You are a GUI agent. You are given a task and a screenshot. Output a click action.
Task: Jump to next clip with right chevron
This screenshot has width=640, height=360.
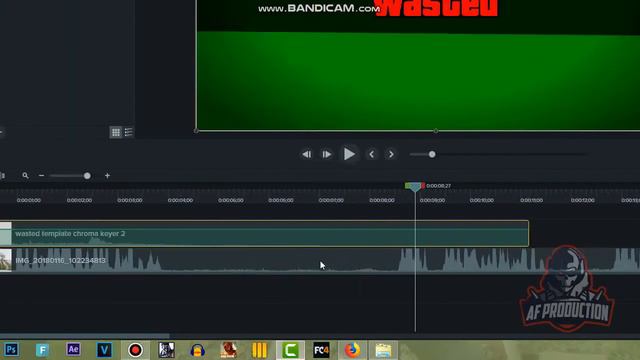(391, 154)
